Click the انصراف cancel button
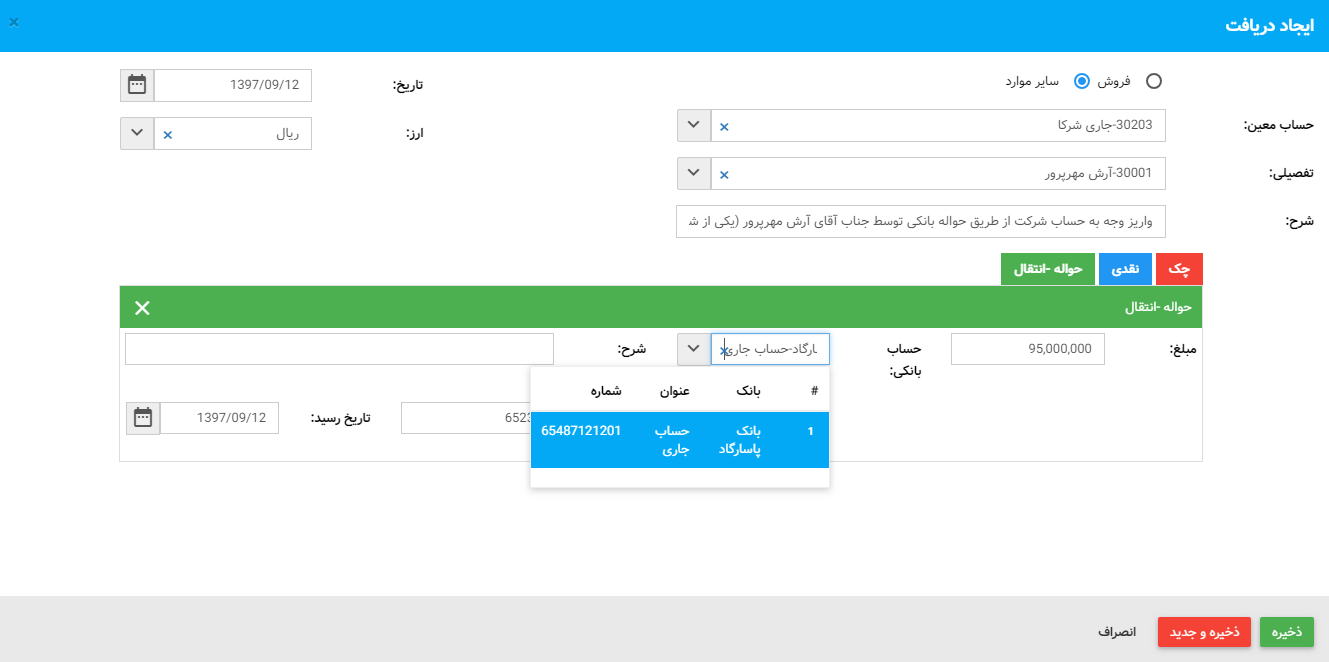This screenshot has width=1329, height=662. point(1116,632)
